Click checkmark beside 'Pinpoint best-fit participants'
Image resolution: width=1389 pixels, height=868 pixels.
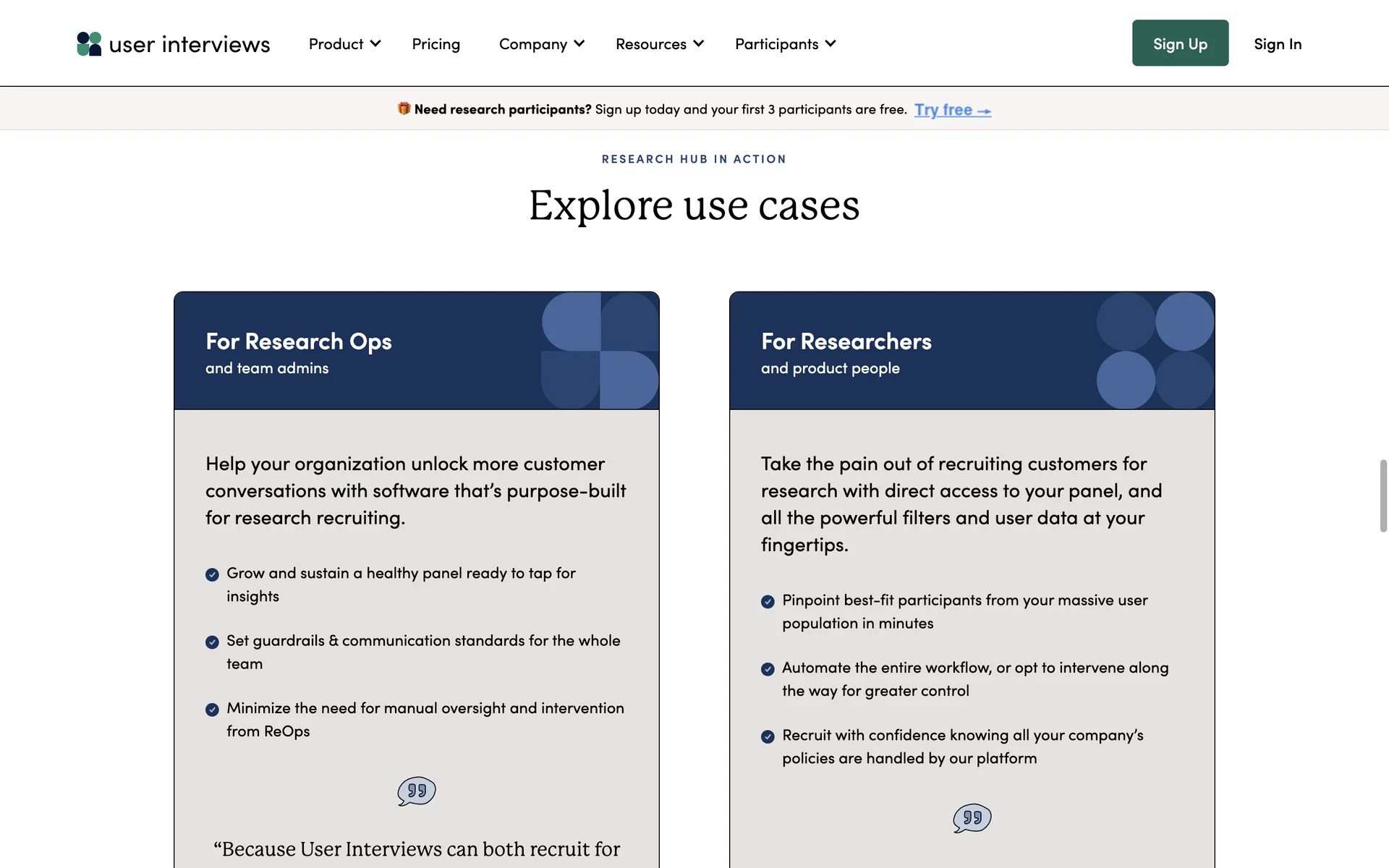[768, 601]
